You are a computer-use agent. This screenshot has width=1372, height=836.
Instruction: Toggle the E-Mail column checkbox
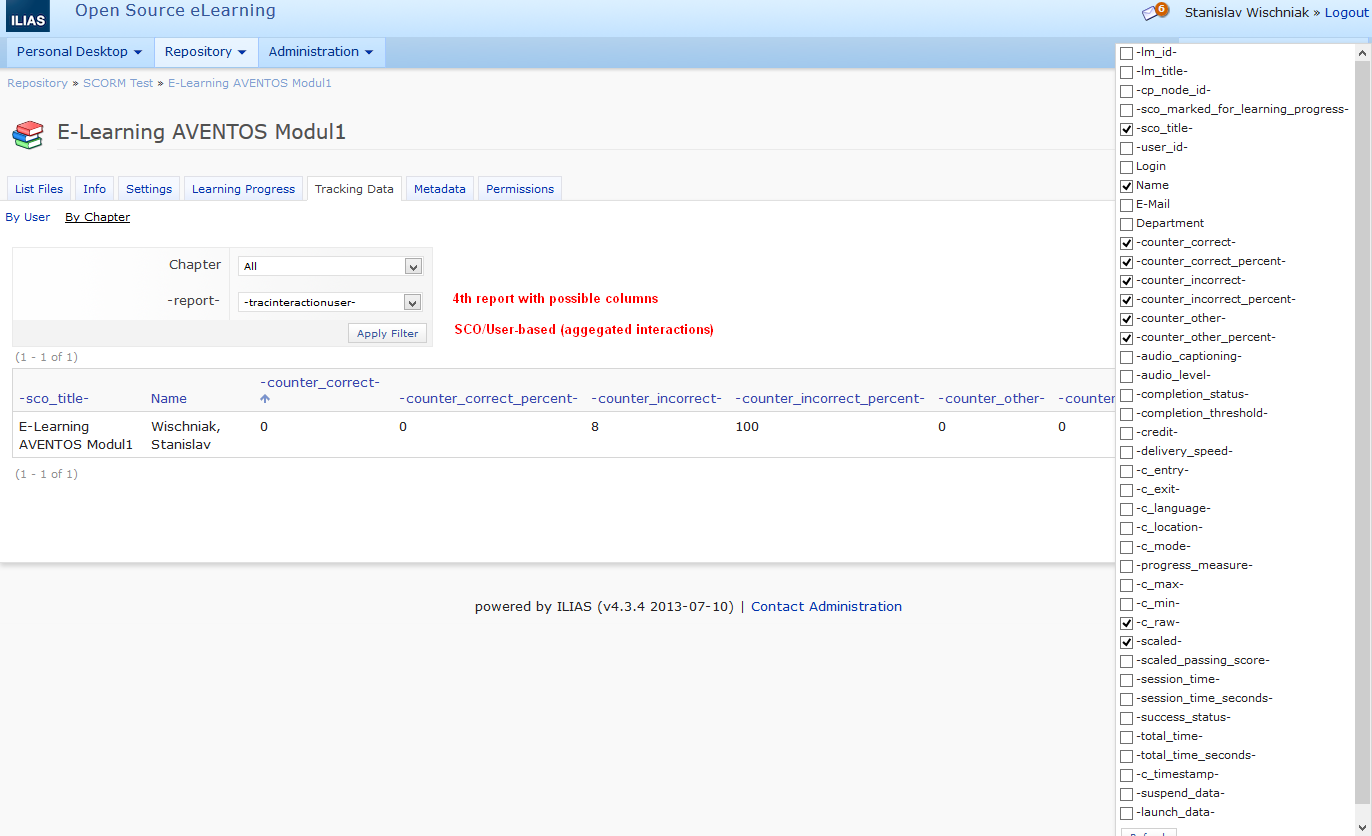[1127, 205]
